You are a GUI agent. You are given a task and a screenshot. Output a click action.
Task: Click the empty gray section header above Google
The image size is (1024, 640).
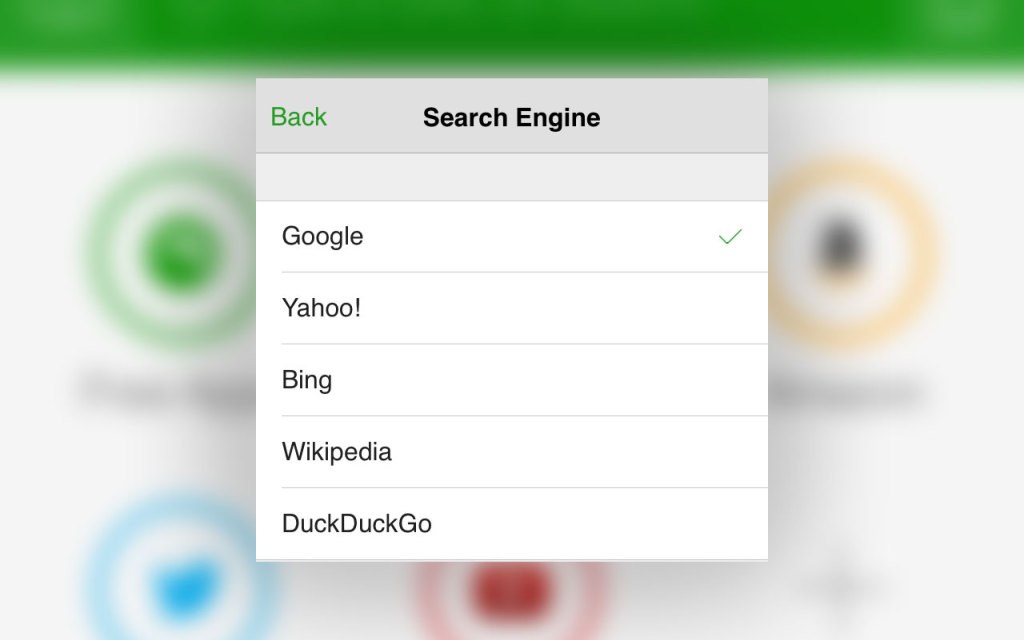click(511, 177)
